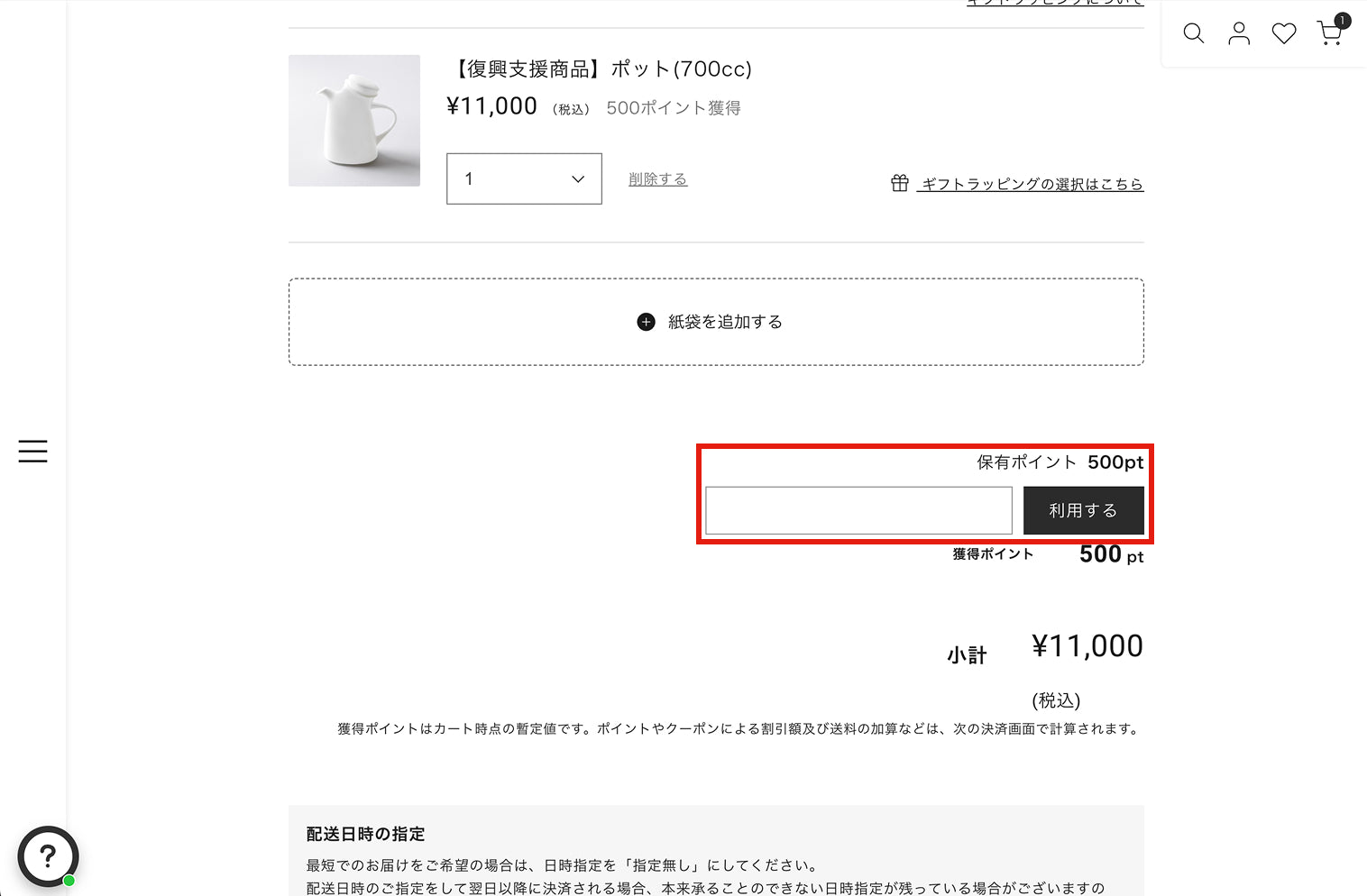Click the ¥11,000 product price text
Image resolution: width=1367 pixels, height=896 pixels.
tap(491, 106)
